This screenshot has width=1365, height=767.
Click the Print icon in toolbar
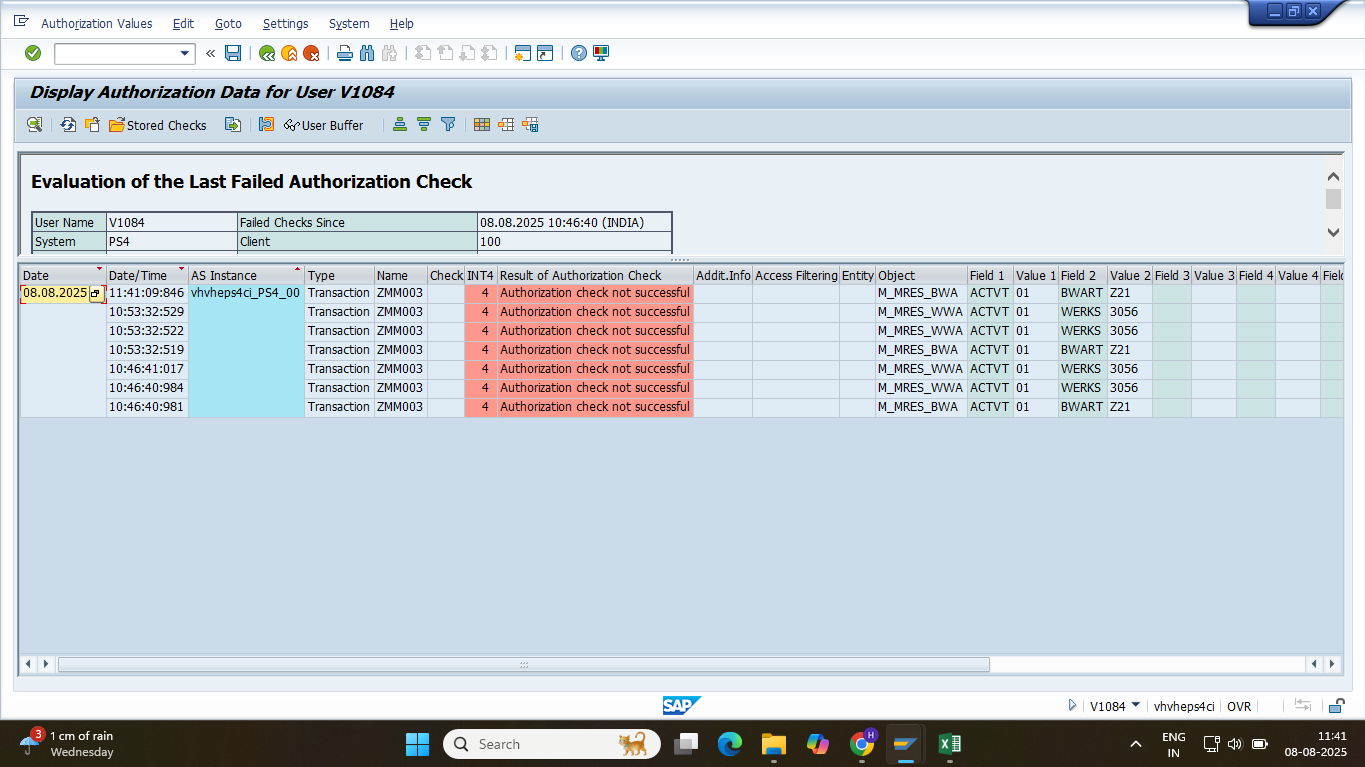[x=345, y=53]
